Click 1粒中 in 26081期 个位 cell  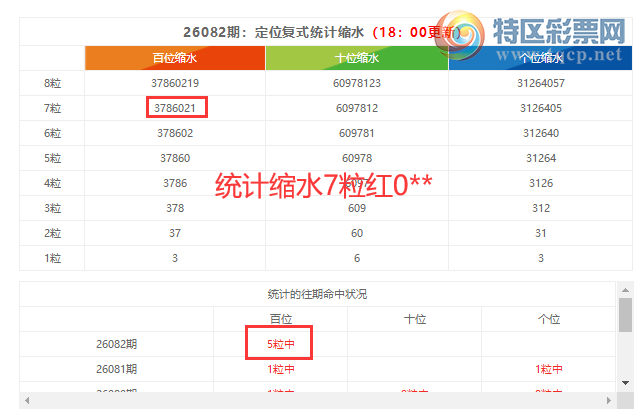[549, 369]
